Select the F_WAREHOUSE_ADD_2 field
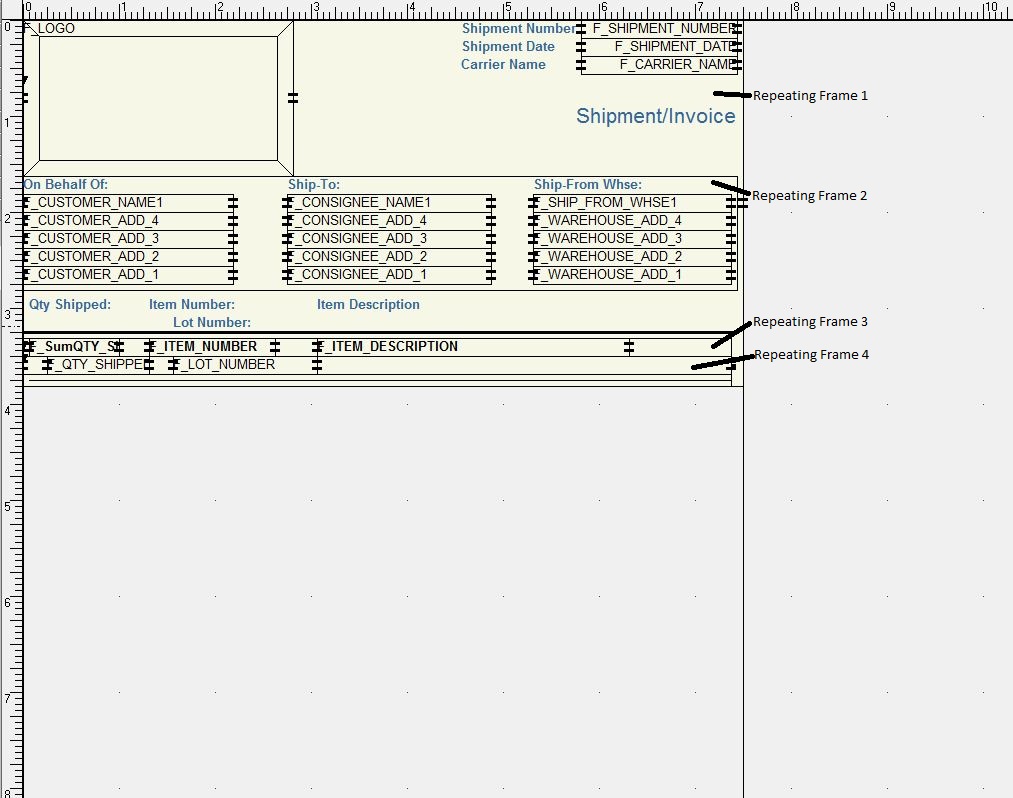 (x=632, y=257)
